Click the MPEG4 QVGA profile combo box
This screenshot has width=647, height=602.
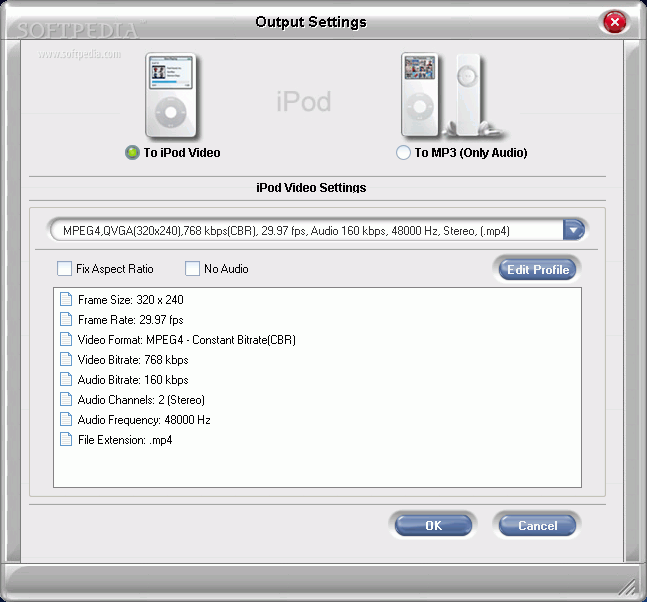coord(317,230)
